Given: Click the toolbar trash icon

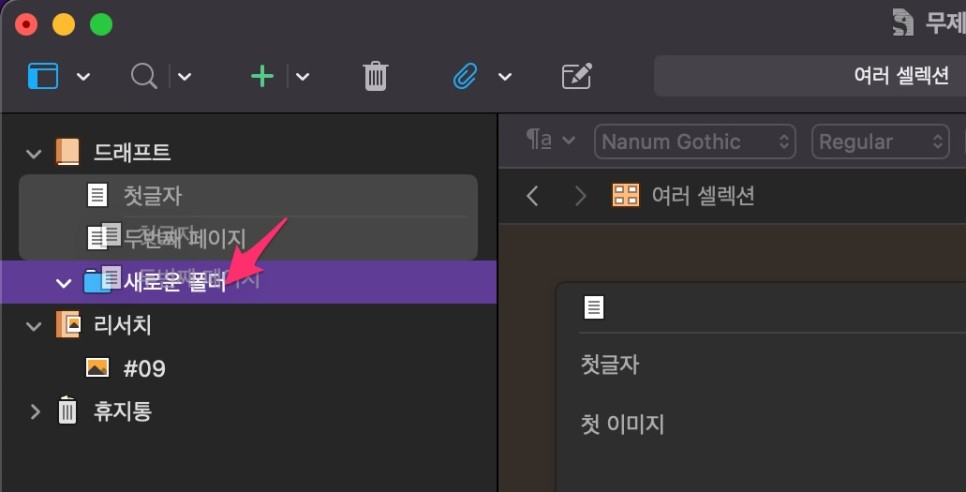Looking at the screenshot, I should coord(375,76).
